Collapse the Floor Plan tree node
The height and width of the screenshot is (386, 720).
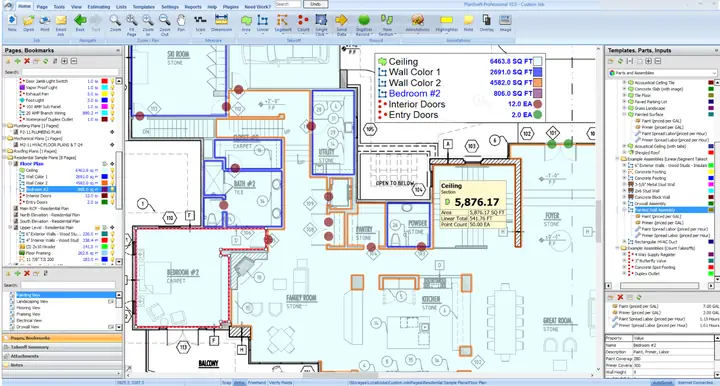tap(11, 163)
